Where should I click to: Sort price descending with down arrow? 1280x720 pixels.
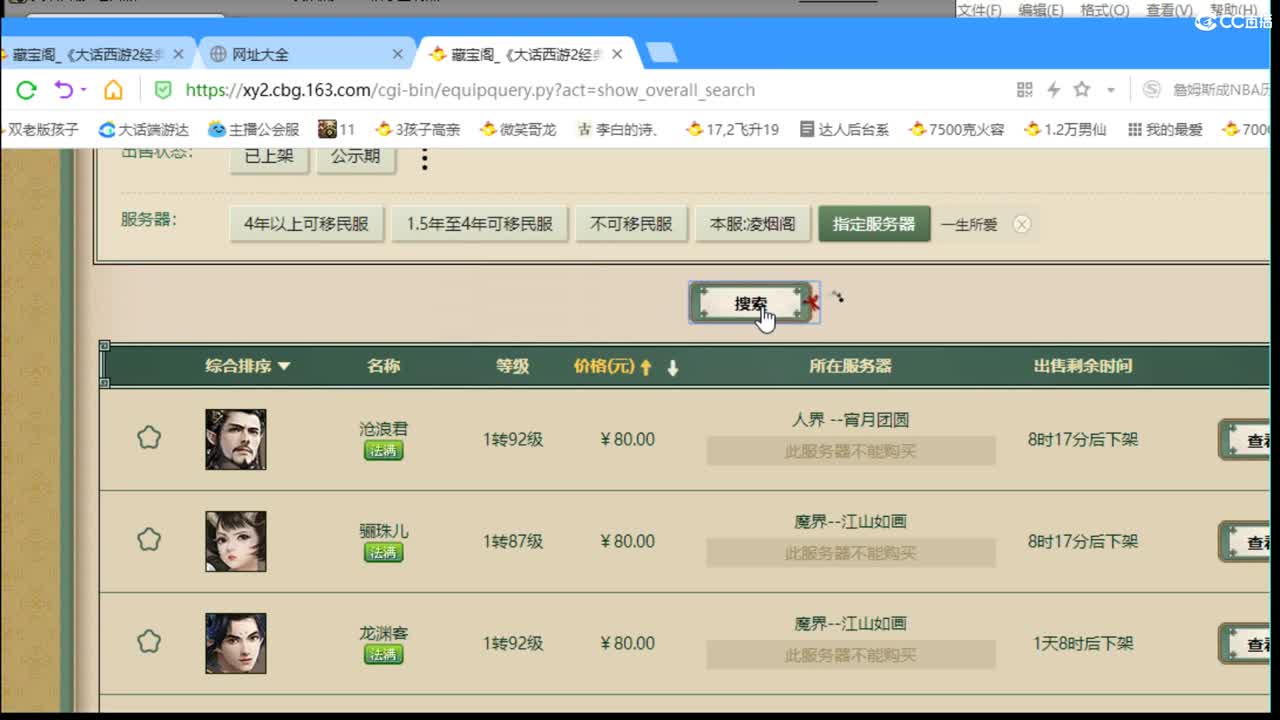coord(673,367)
